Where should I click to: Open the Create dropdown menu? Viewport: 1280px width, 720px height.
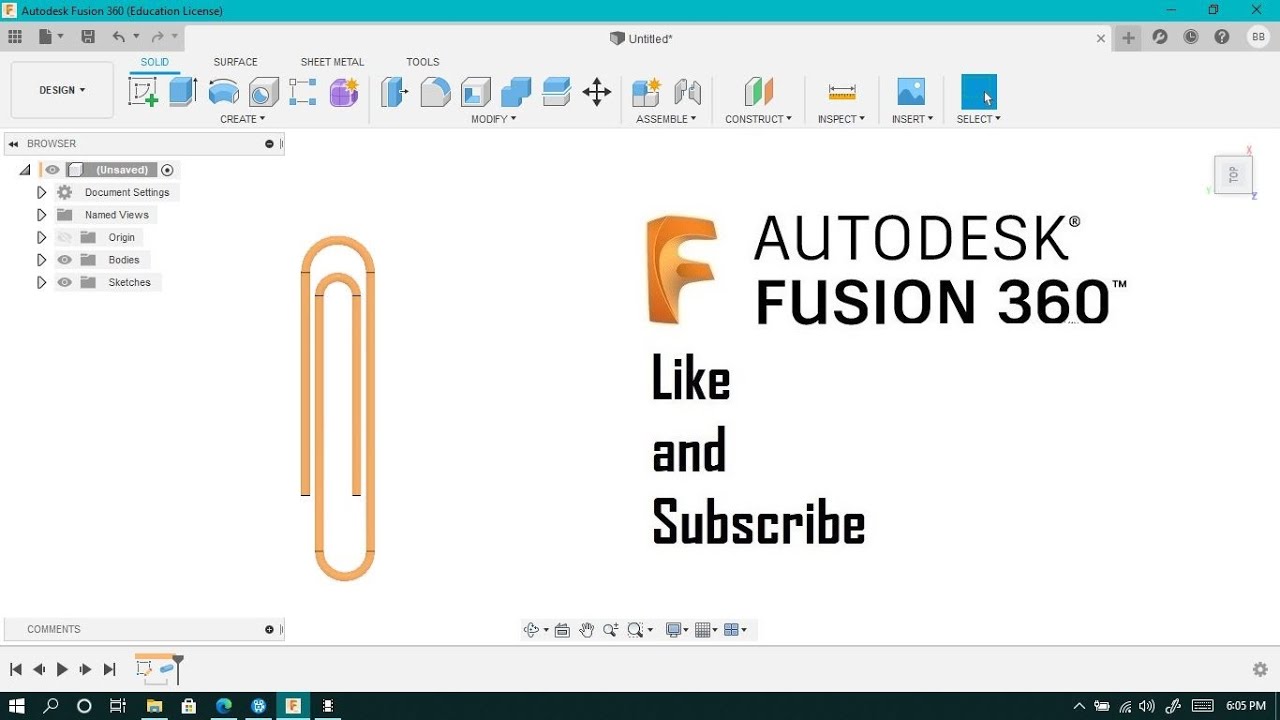pyautogui.click(x=243, y=119)
